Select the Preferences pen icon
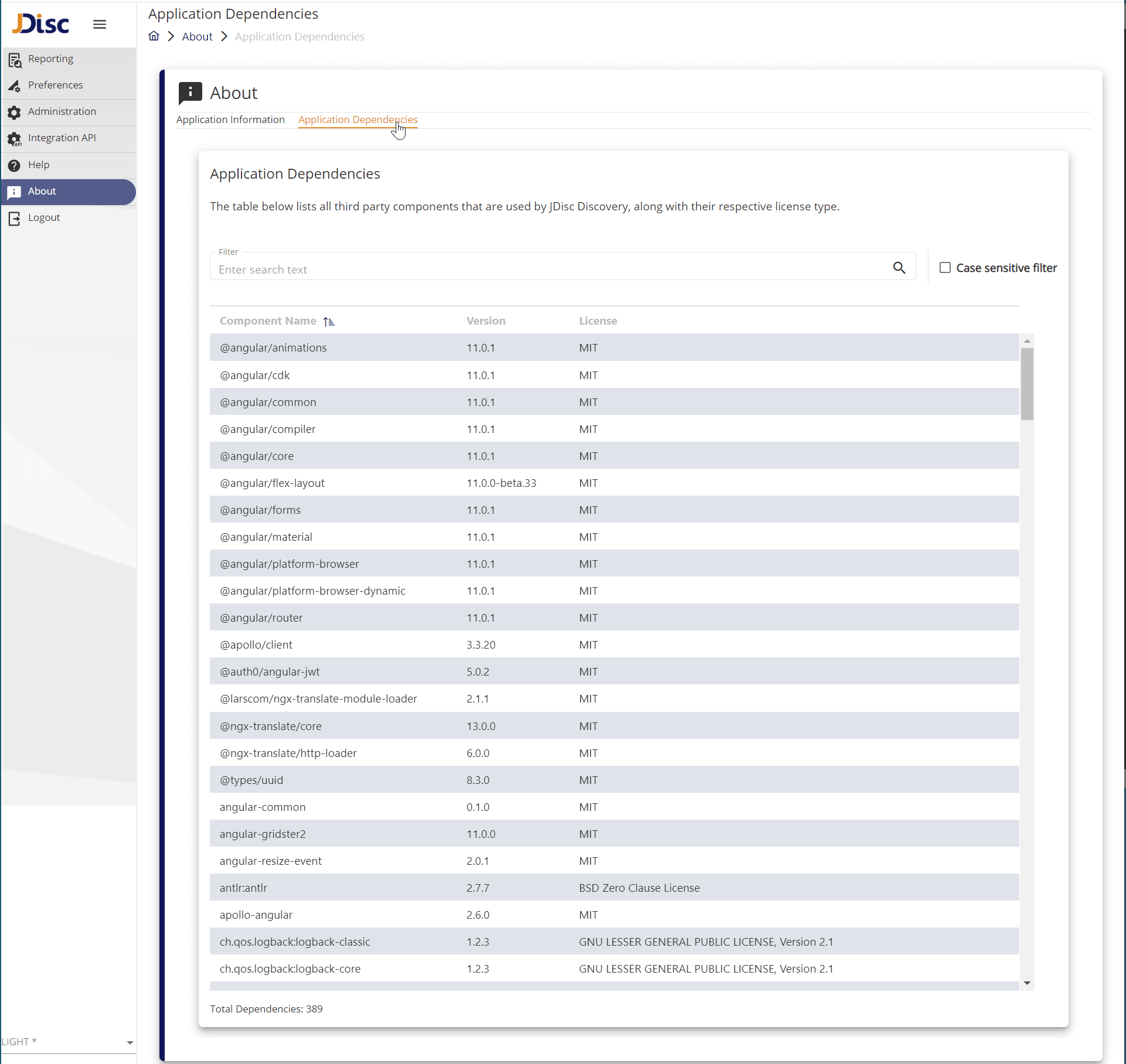Viewport: 1126px width, 1064px height. click(x=15, y=86)
